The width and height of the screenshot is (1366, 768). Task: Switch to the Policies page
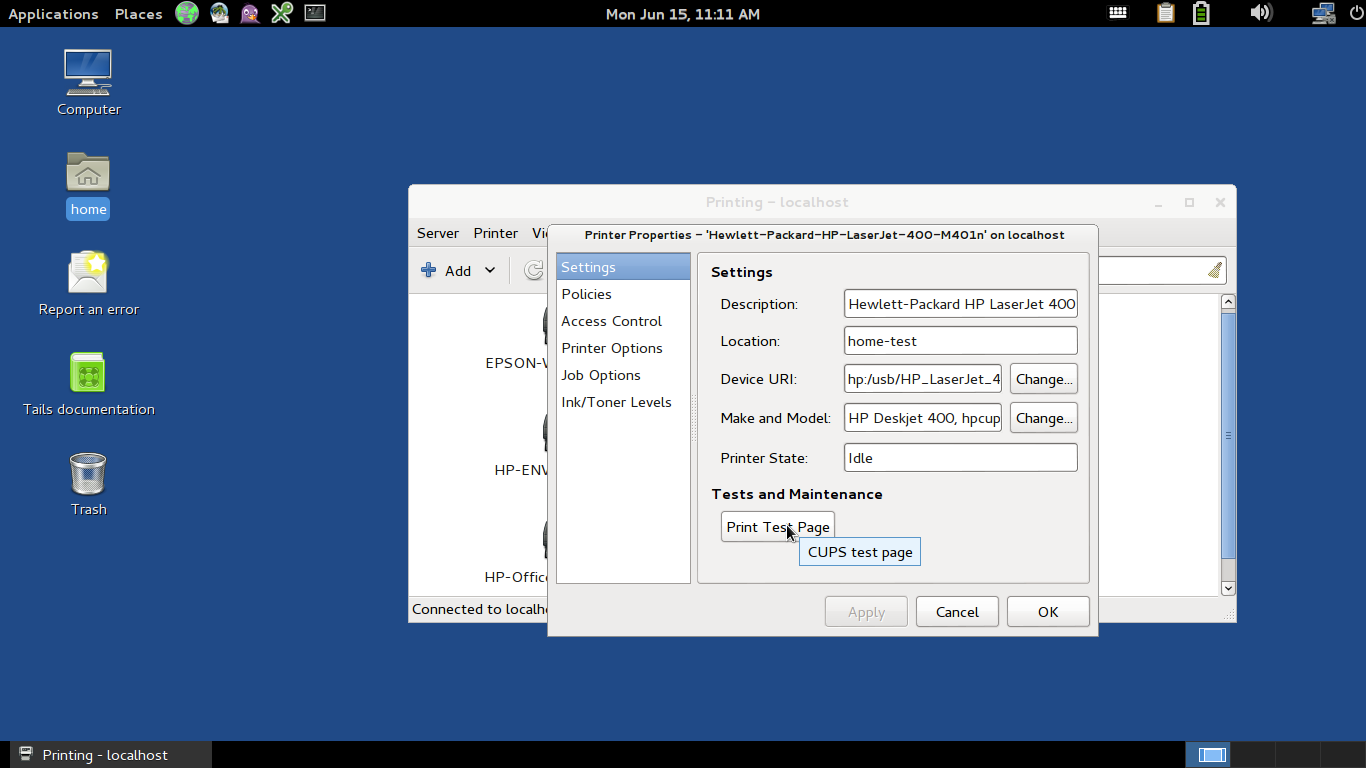pos(623,294)
